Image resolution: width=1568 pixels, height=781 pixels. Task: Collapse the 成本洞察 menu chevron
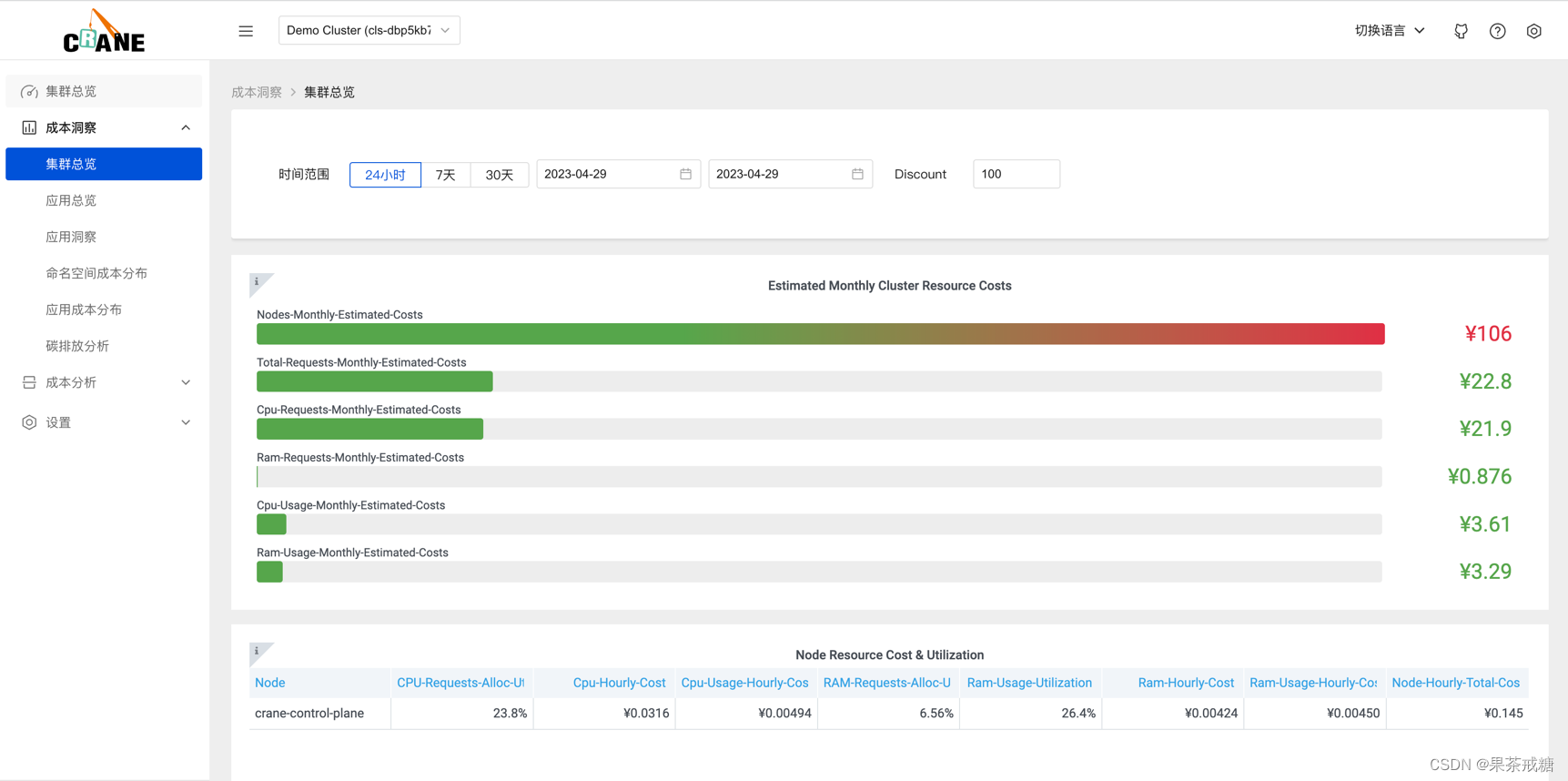coord(186,127)
